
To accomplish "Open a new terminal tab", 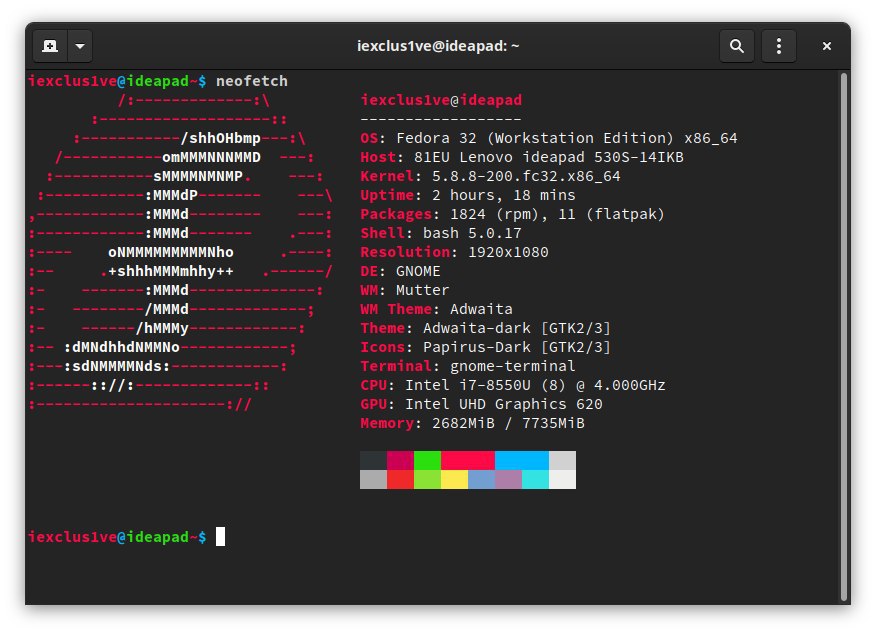I will (50, 46).
